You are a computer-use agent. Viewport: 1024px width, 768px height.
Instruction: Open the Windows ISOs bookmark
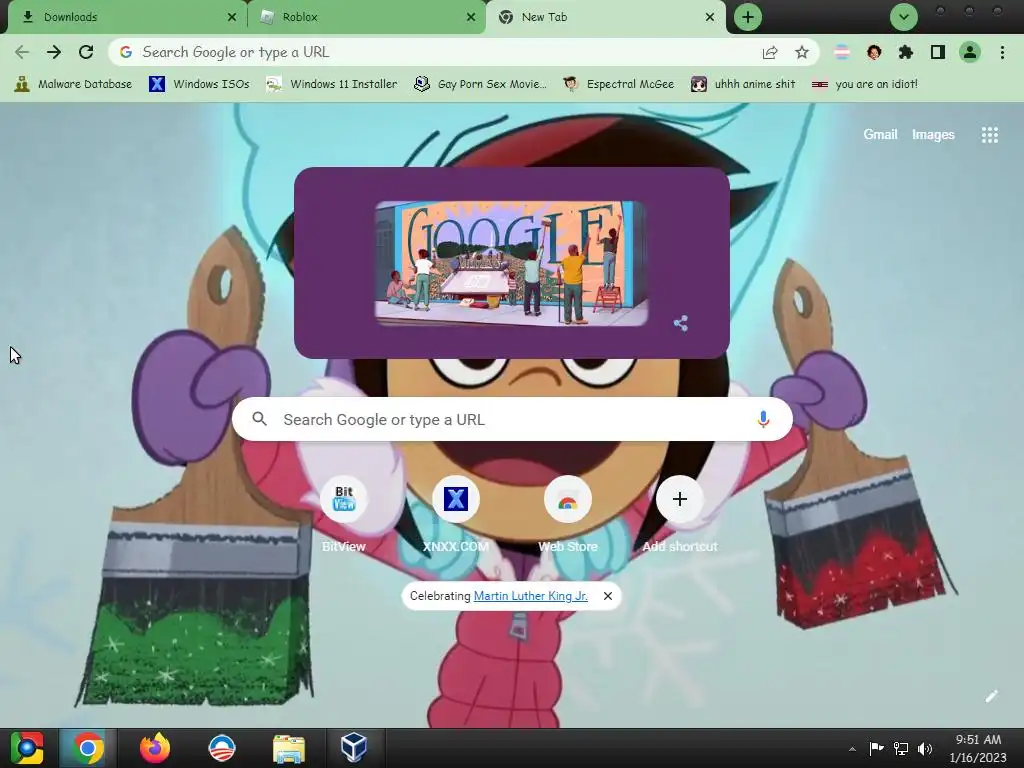(x=199, y=84)
